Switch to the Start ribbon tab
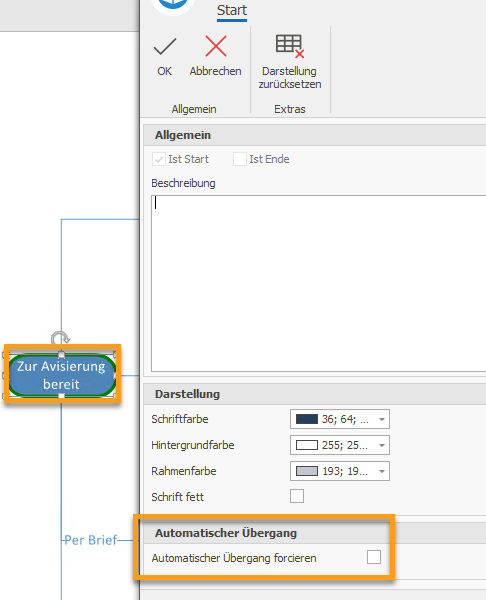 232,10
